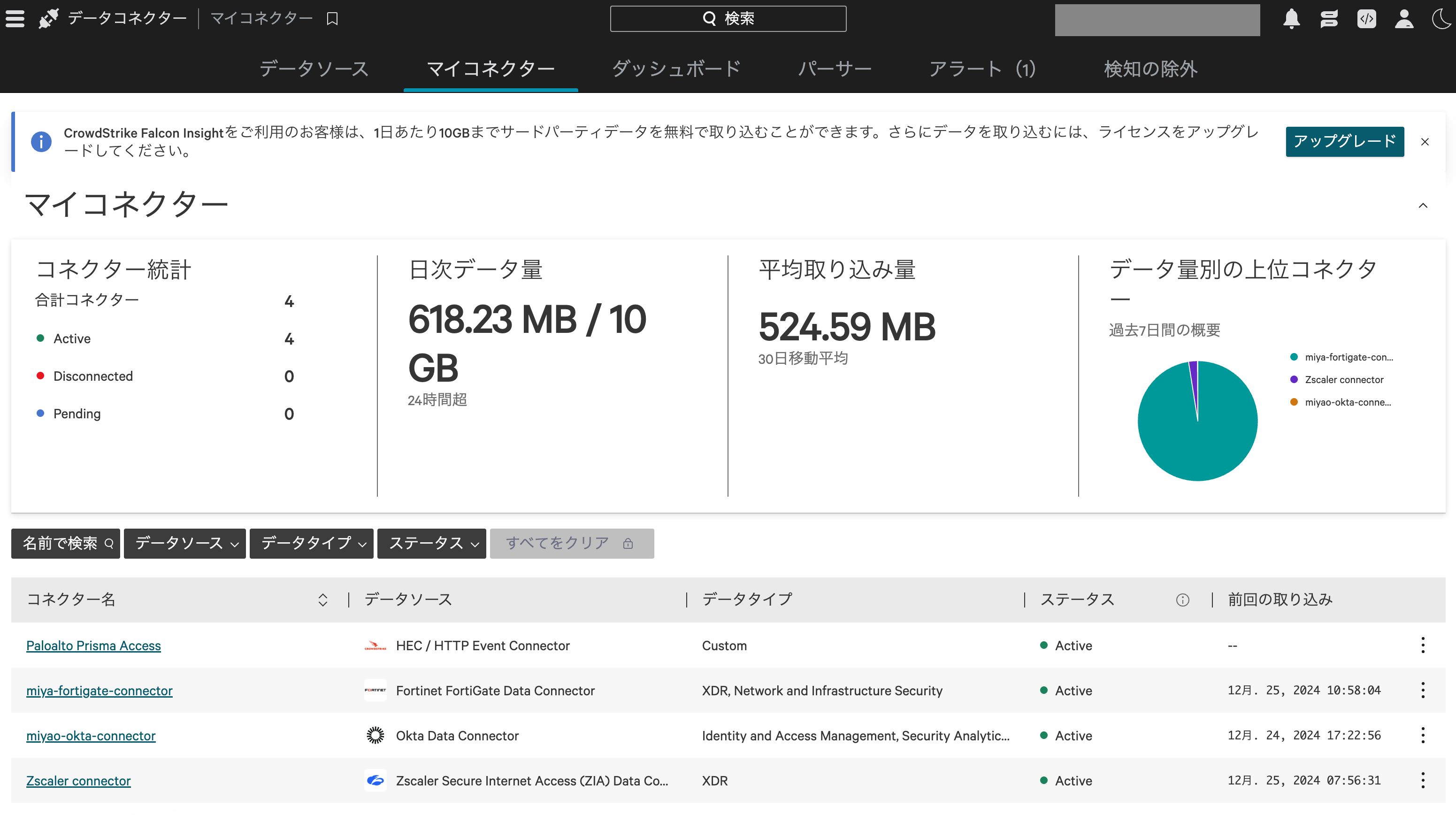Image resolution: width=1456 pixels, height=815 pixels.
Task: Click the Fortinet logo icon
Action: click(375, 690)
